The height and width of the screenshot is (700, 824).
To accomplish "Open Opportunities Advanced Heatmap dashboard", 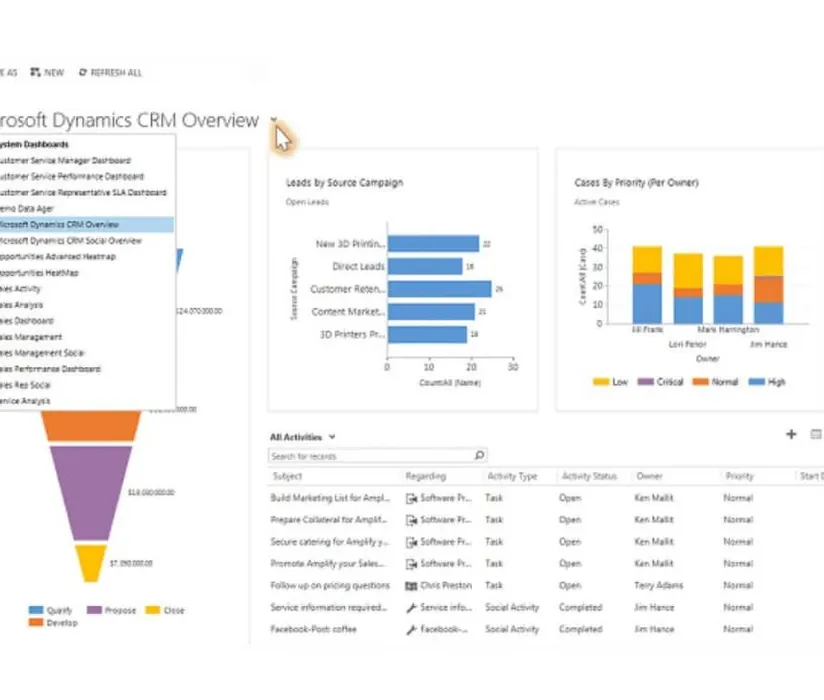I will click(x=58, y=256).
